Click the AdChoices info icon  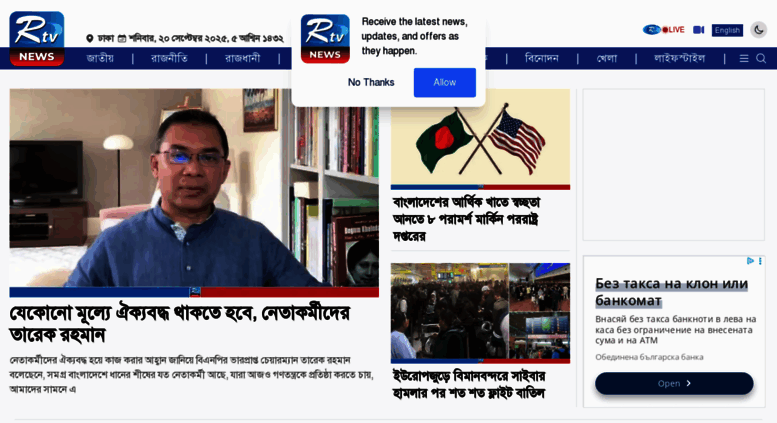click(x=750, y=261)
